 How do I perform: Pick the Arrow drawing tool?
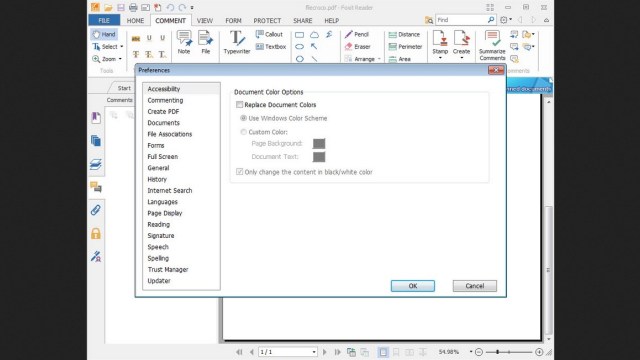(314, 47)
